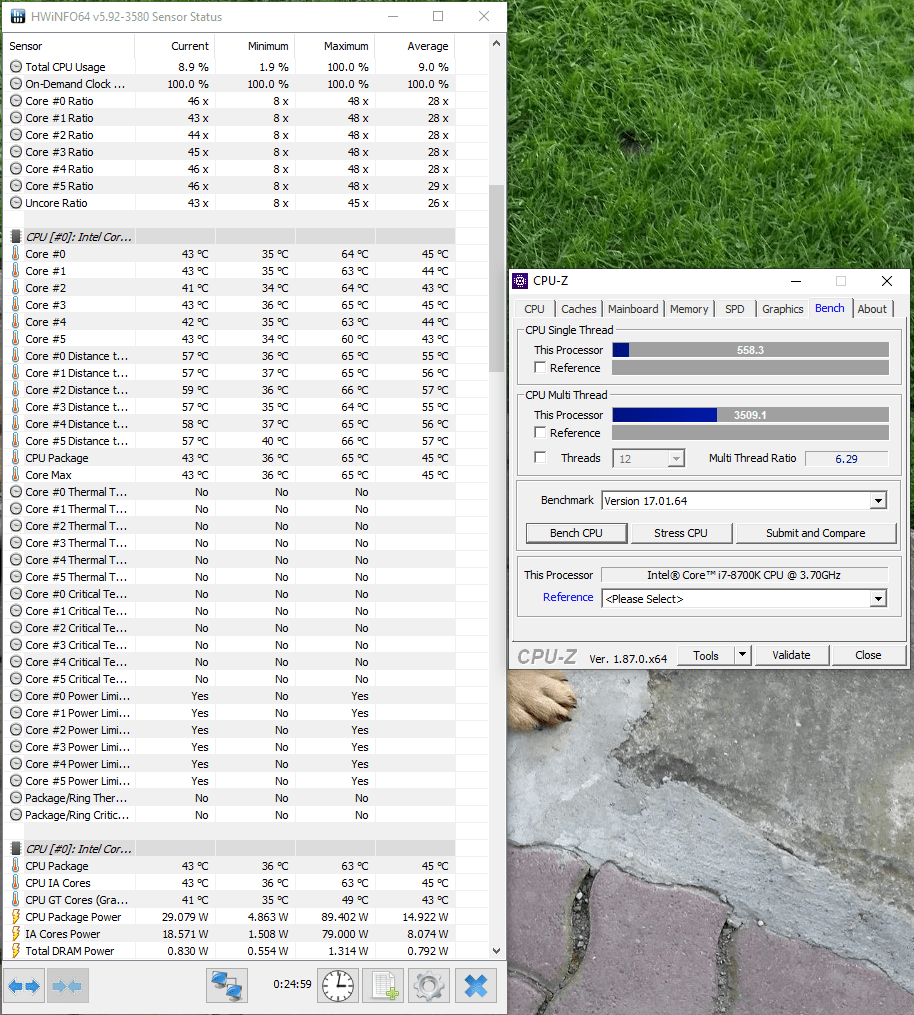Click the Minimum column header
This screenshot has width=914, height=1015.
254,46
